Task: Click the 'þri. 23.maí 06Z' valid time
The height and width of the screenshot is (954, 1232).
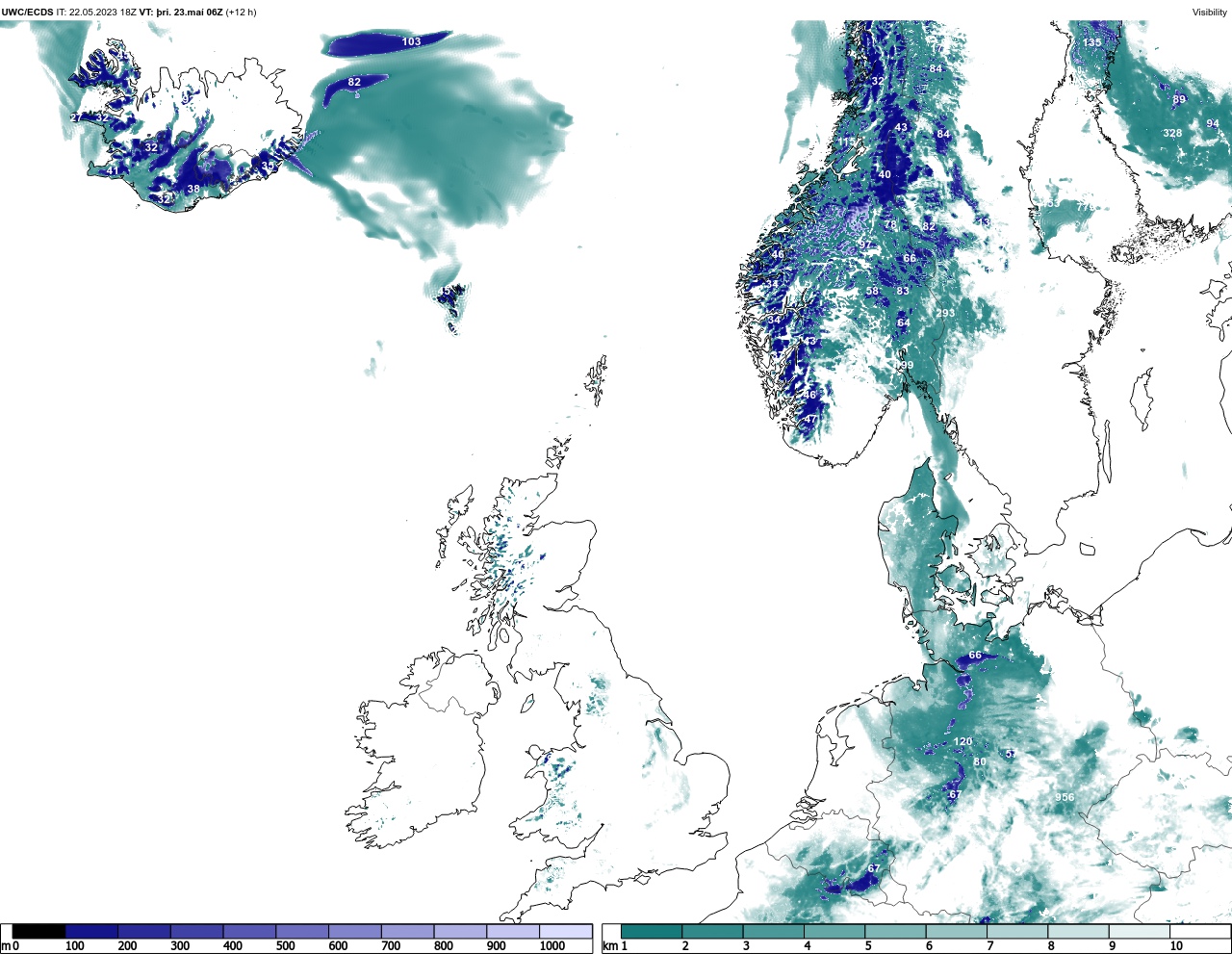Action: (x=189, y=13)
